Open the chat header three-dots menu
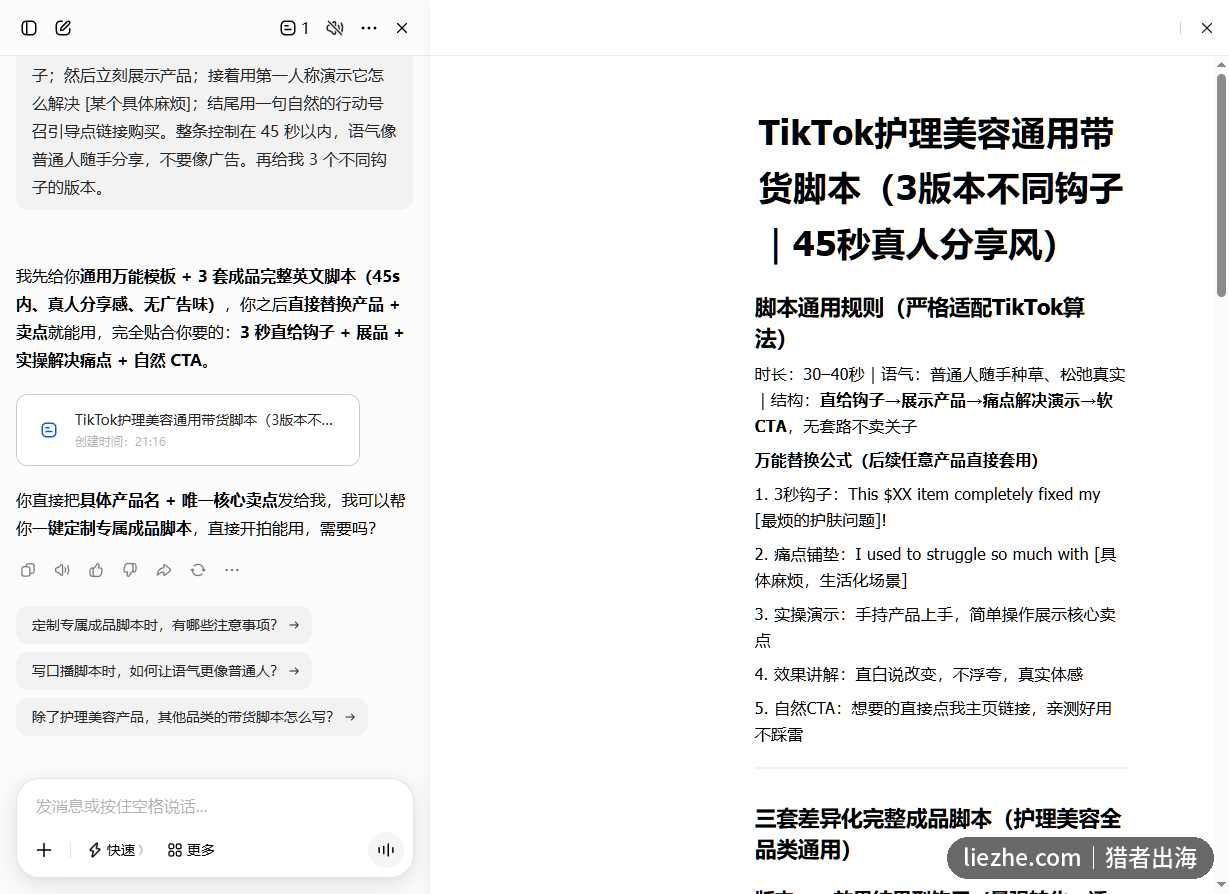The width and height of the screenshot is (1229, 894). click(369, 28)
